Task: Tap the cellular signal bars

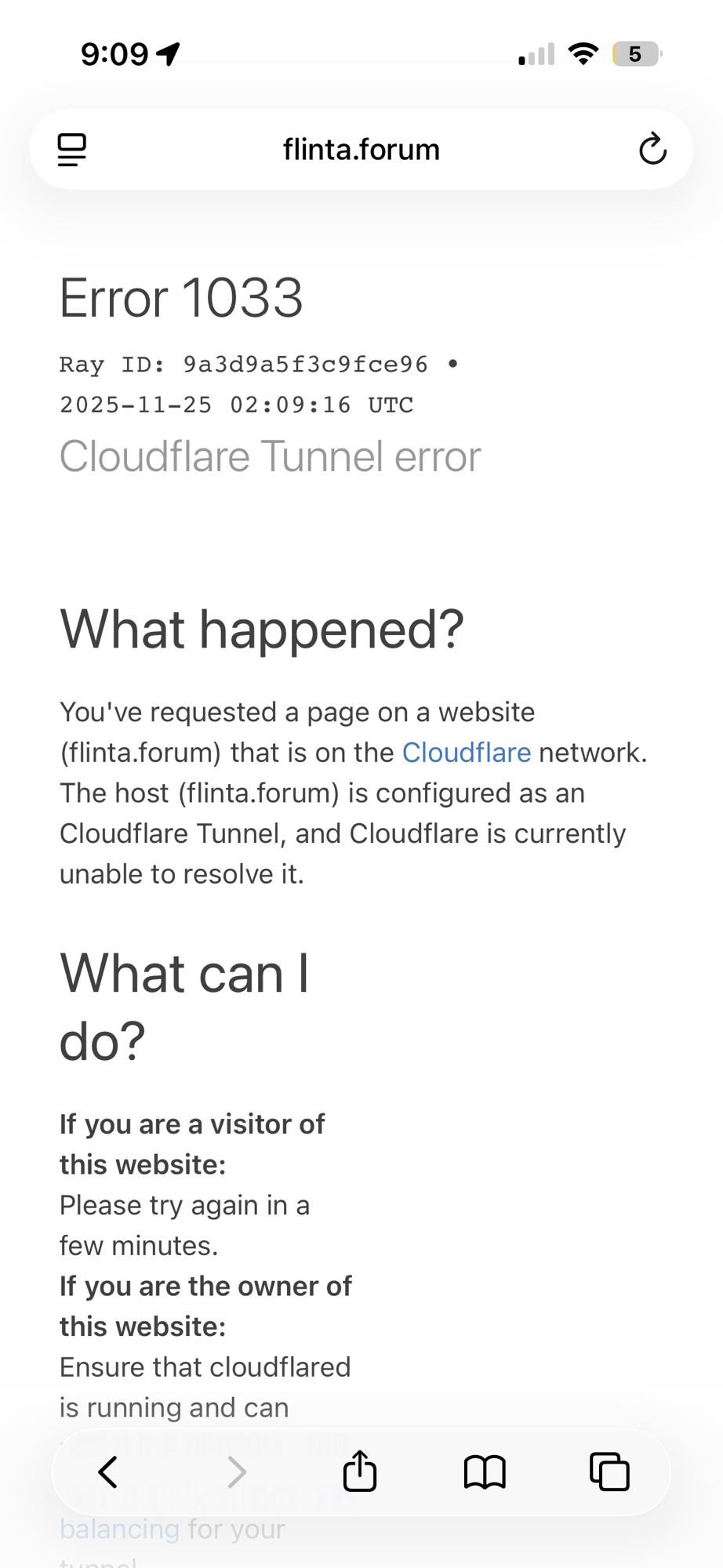Action: [x=536, y=54]
